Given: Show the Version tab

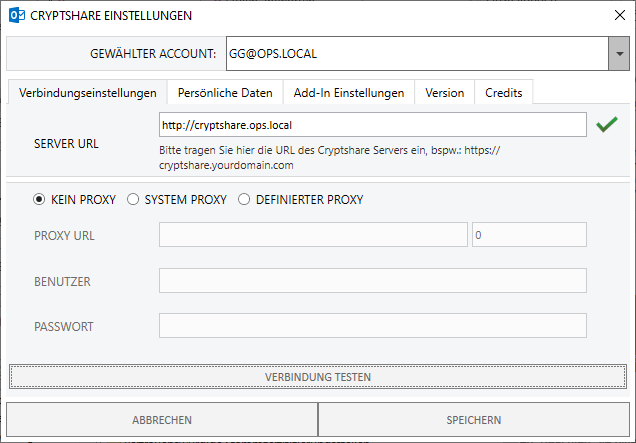Looking at the screenshot, I should coord(444,93).
